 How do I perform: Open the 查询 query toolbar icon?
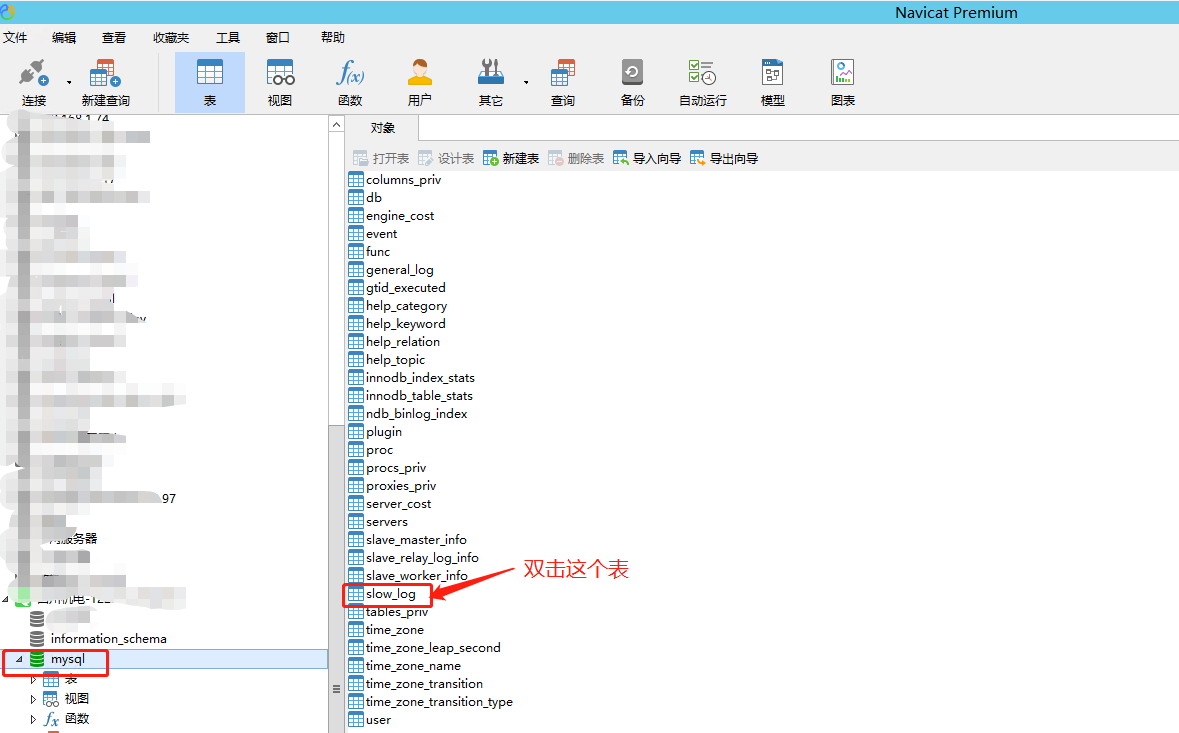562,83
